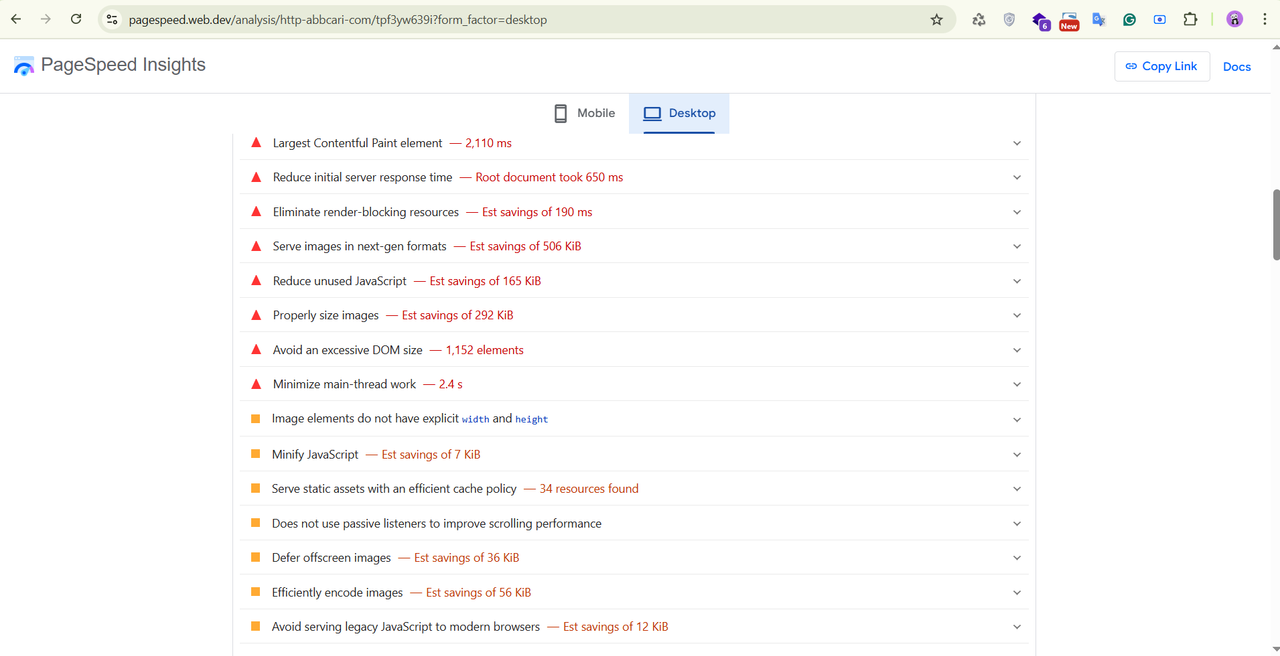Expand Avoid an excessive DOM size chevron

coord(1017,350)
